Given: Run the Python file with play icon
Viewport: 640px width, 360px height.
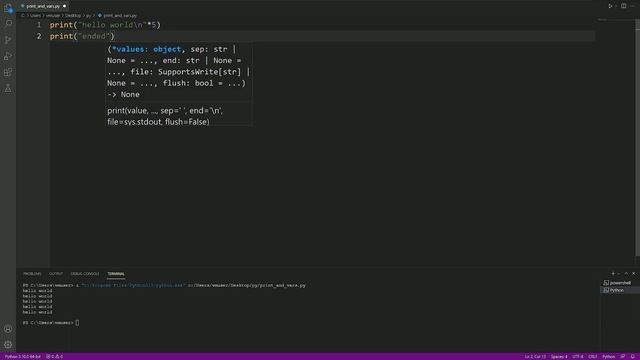Looking at the screenshot, I should coord(610,6).
